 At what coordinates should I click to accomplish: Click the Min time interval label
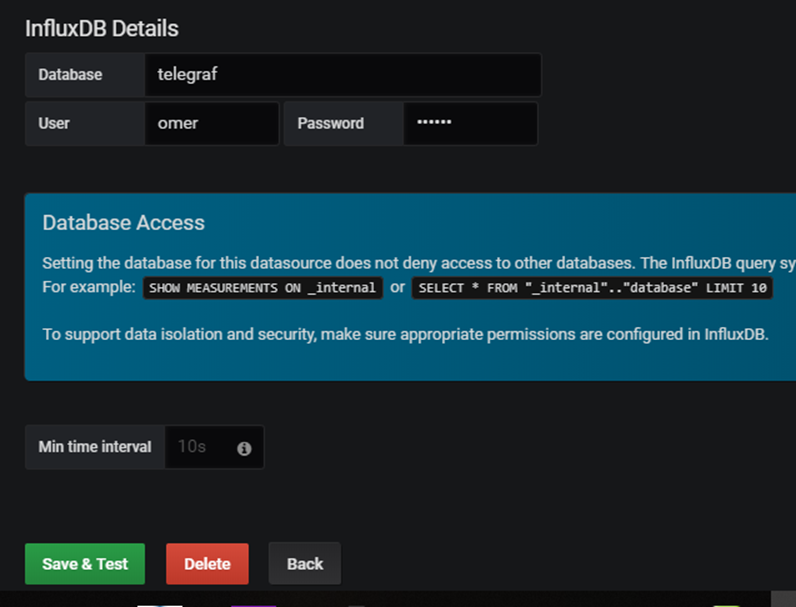95,447
